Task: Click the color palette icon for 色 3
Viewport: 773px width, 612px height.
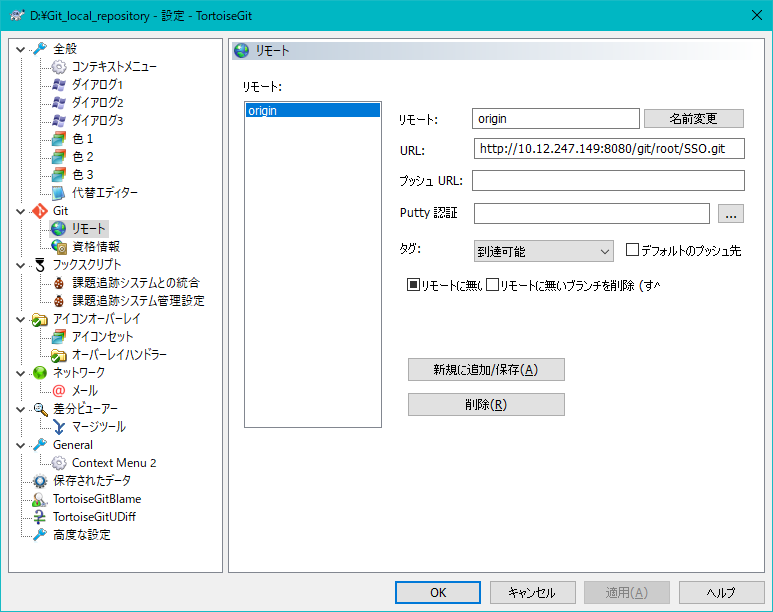Action: coord(59,175)
